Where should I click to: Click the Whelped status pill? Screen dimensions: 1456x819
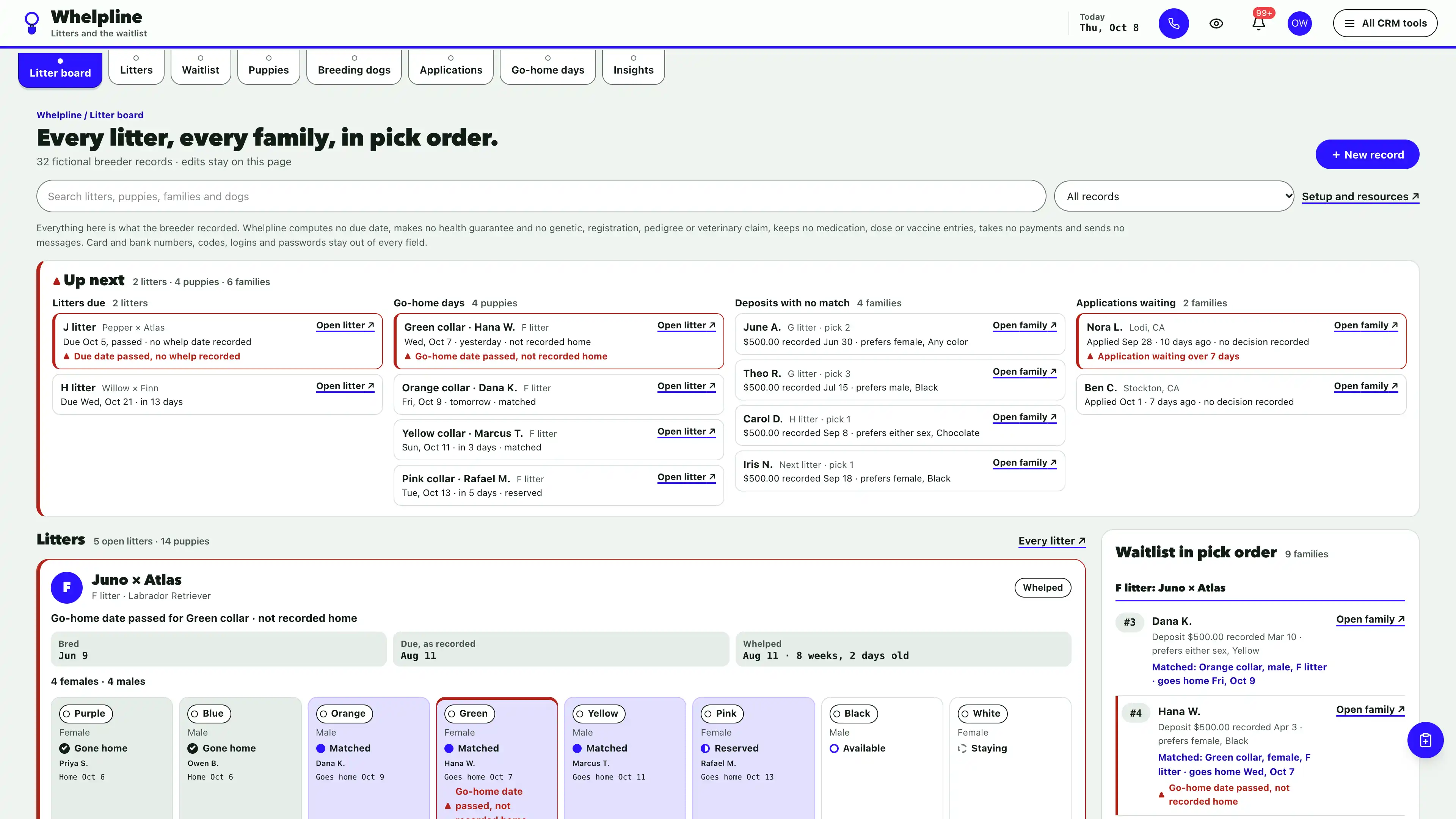click(x=1042, y=587)
